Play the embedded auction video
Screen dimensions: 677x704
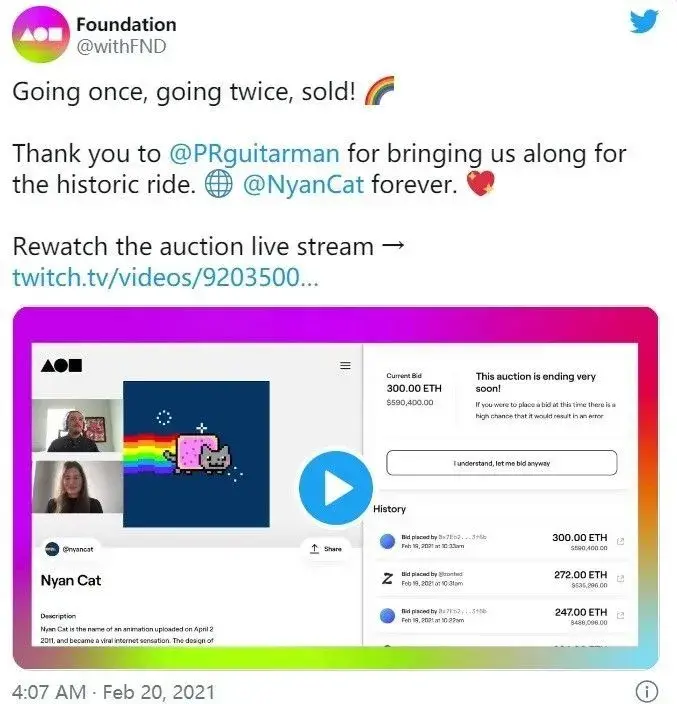[336, 488]
